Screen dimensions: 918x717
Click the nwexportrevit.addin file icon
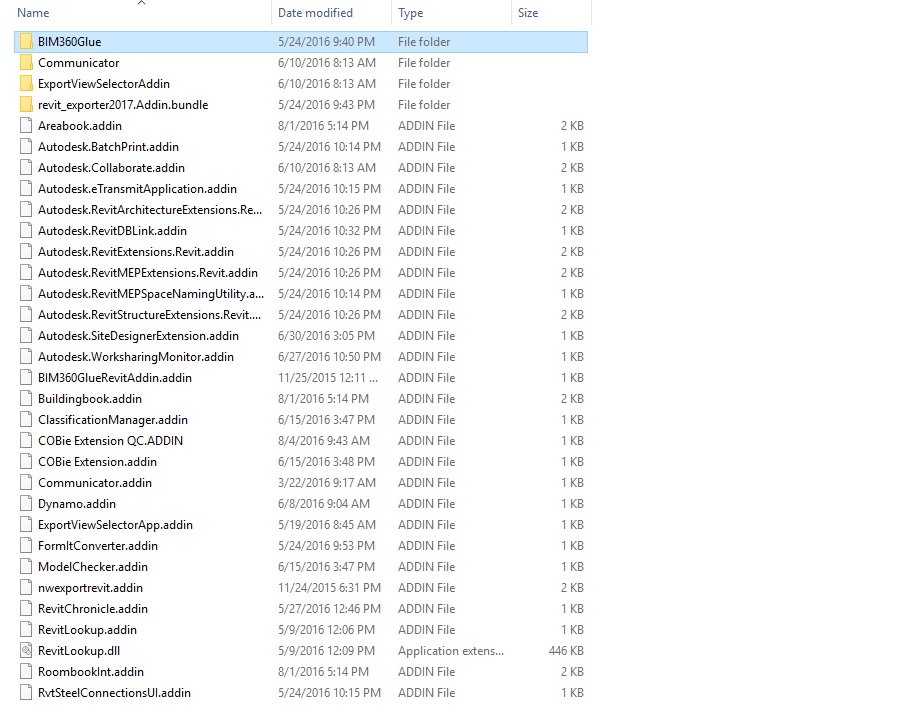(26, 588)
